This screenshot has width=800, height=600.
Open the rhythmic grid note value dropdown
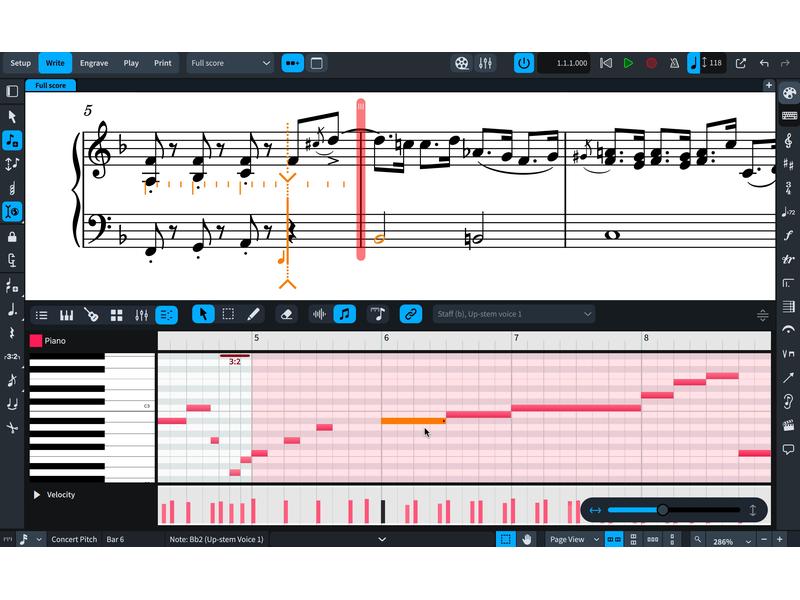pyautogui.click(x=31, y=539)
